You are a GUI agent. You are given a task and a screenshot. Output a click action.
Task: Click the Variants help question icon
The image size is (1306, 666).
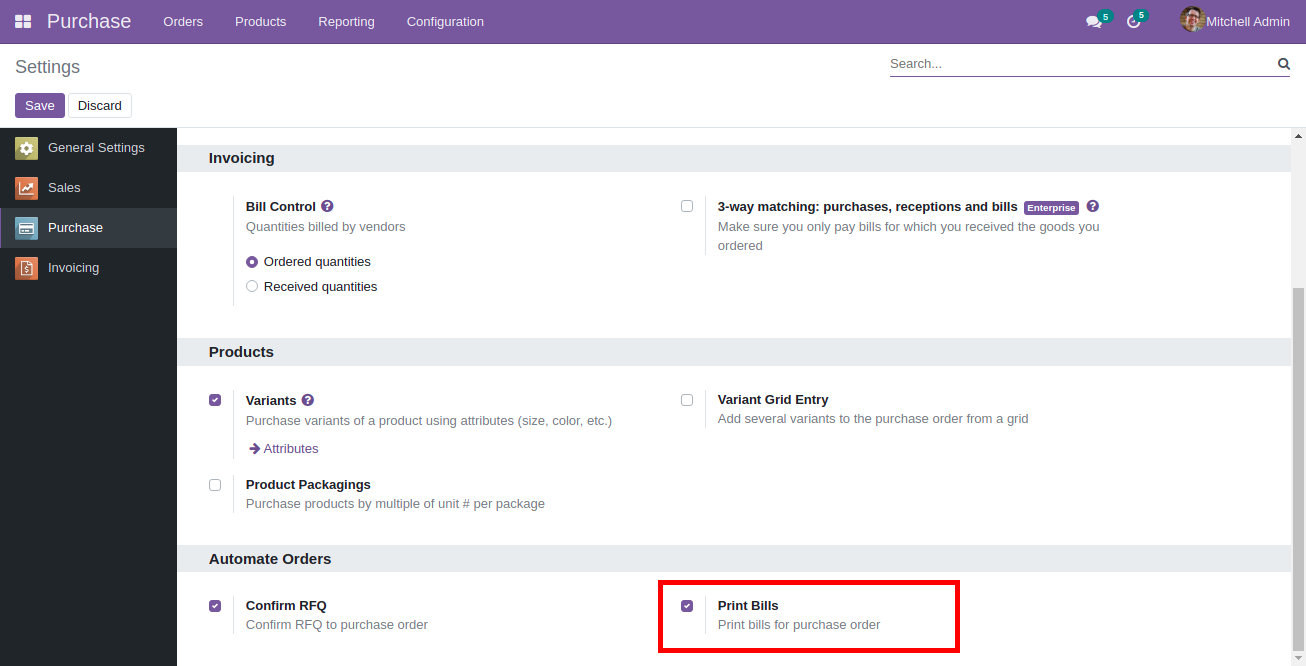coord(308,400)
